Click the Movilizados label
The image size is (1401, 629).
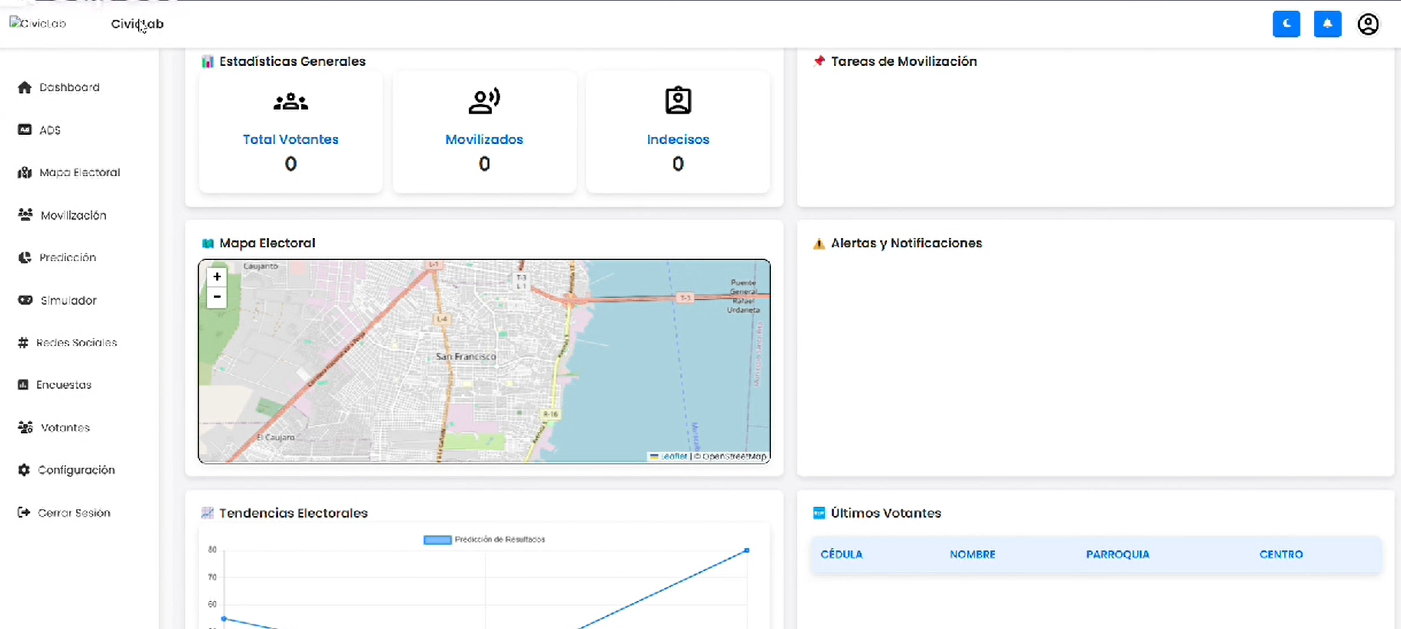[x=484, y=140]
